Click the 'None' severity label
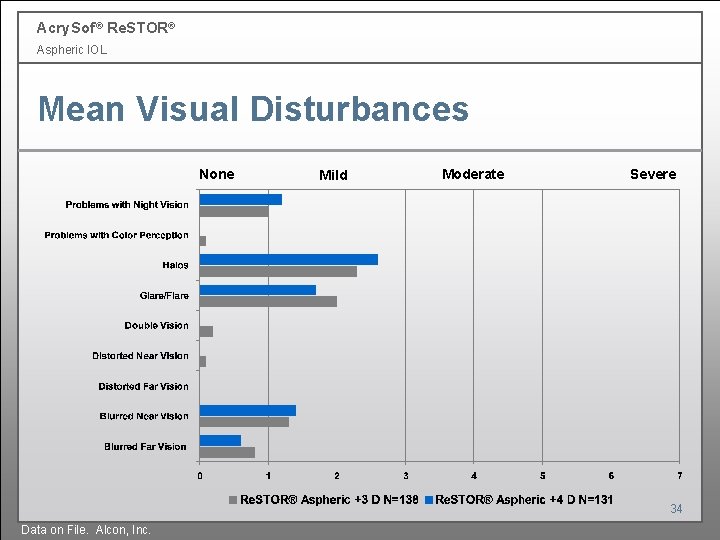 (217, 174)
